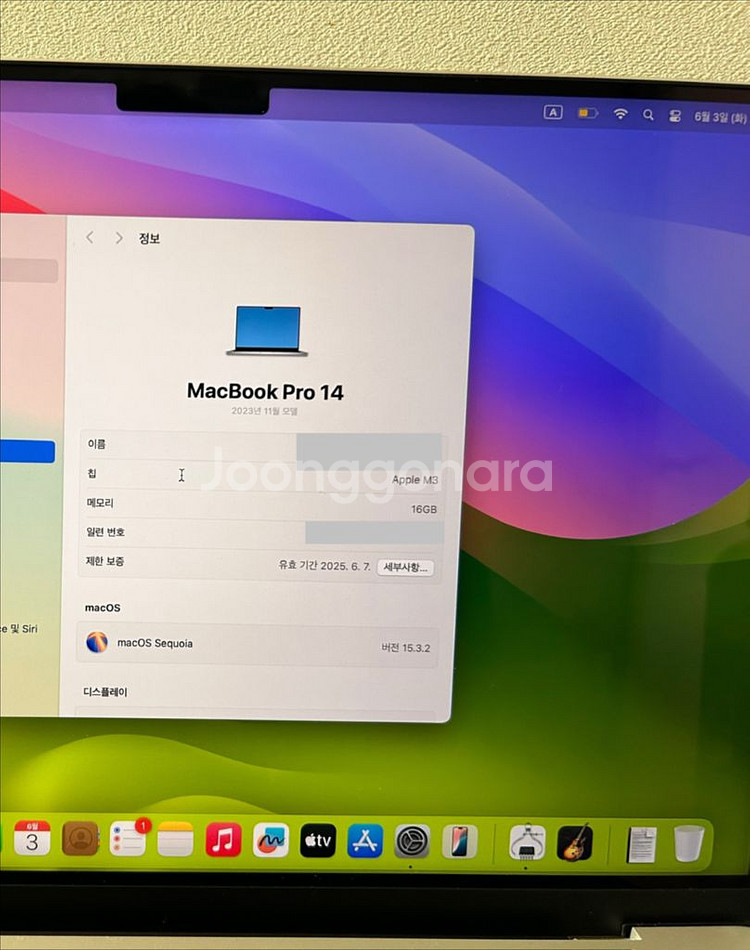Open the Siri sidebar item in Settings
The width and height of the screenshot is (750, 950).
click(19, 629)
